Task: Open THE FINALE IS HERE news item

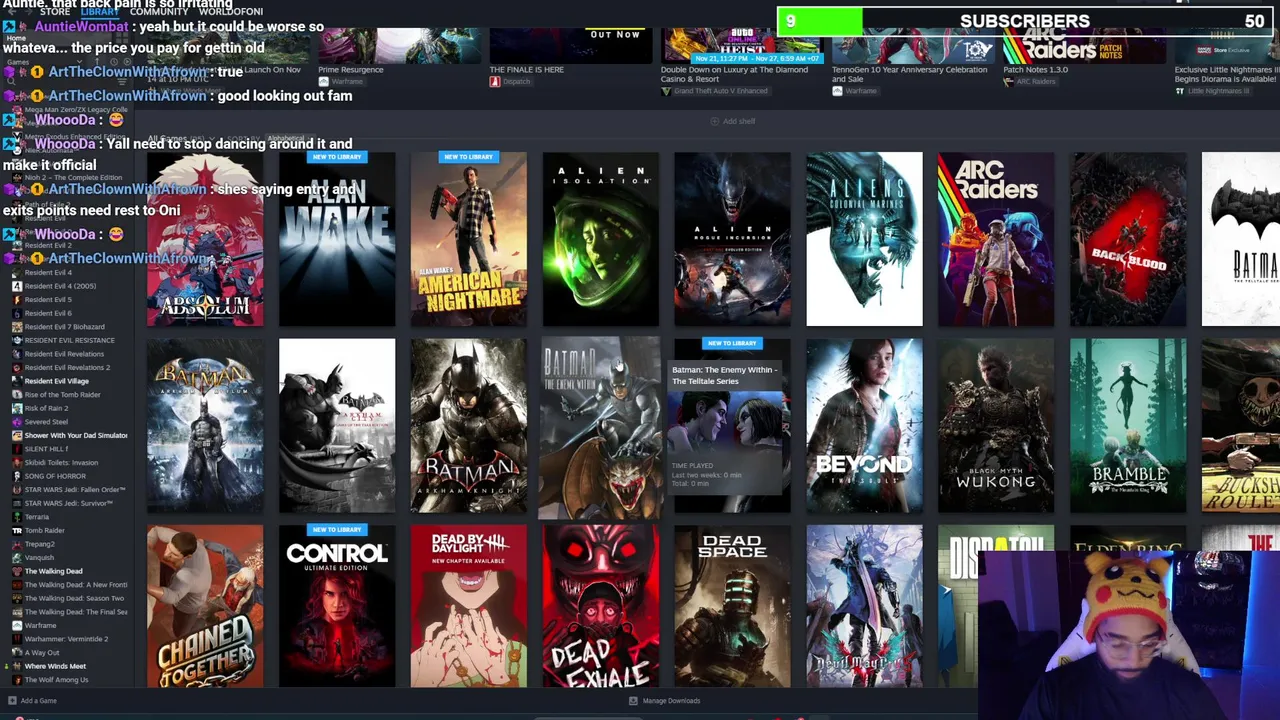Action: coord(526,70)
